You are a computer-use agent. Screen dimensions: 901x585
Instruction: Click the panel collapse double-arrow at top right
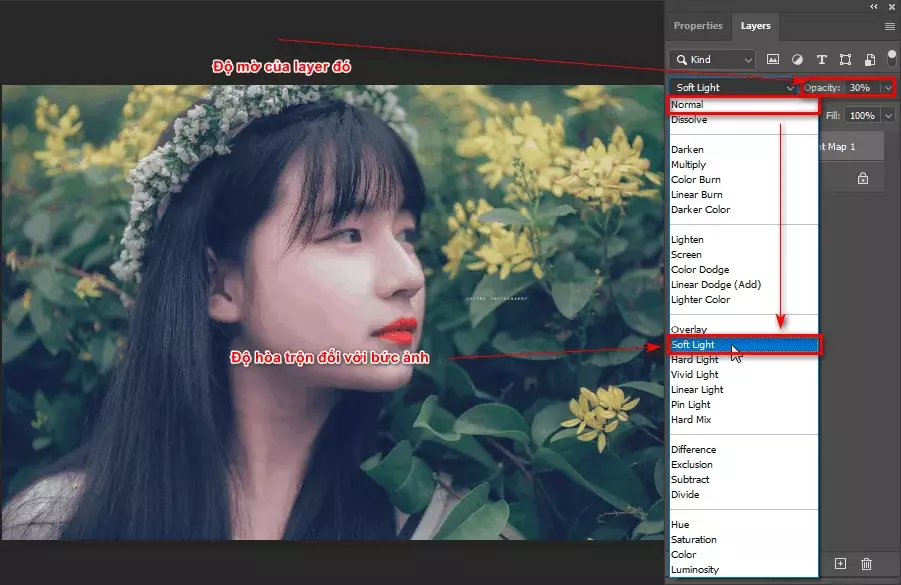coord(875,6)
